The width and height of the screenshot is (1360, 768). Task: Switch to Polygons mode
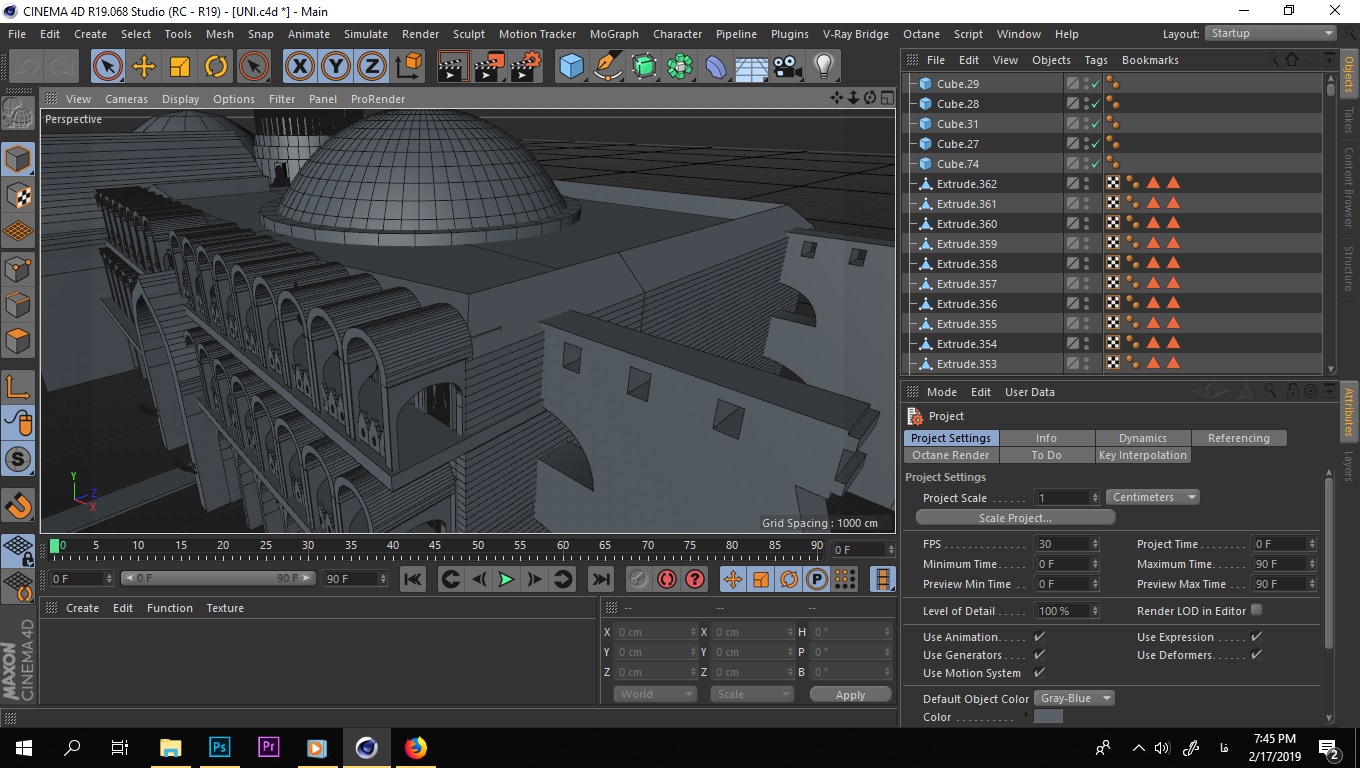(x=18, y=340)
